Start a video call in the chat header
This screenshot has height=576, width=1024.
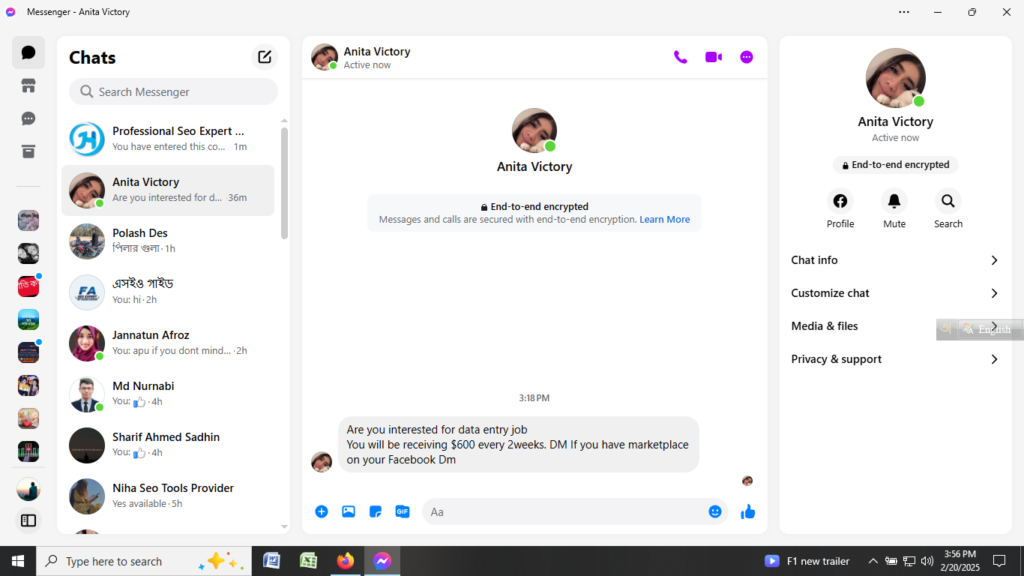click(x=713, y=57)
